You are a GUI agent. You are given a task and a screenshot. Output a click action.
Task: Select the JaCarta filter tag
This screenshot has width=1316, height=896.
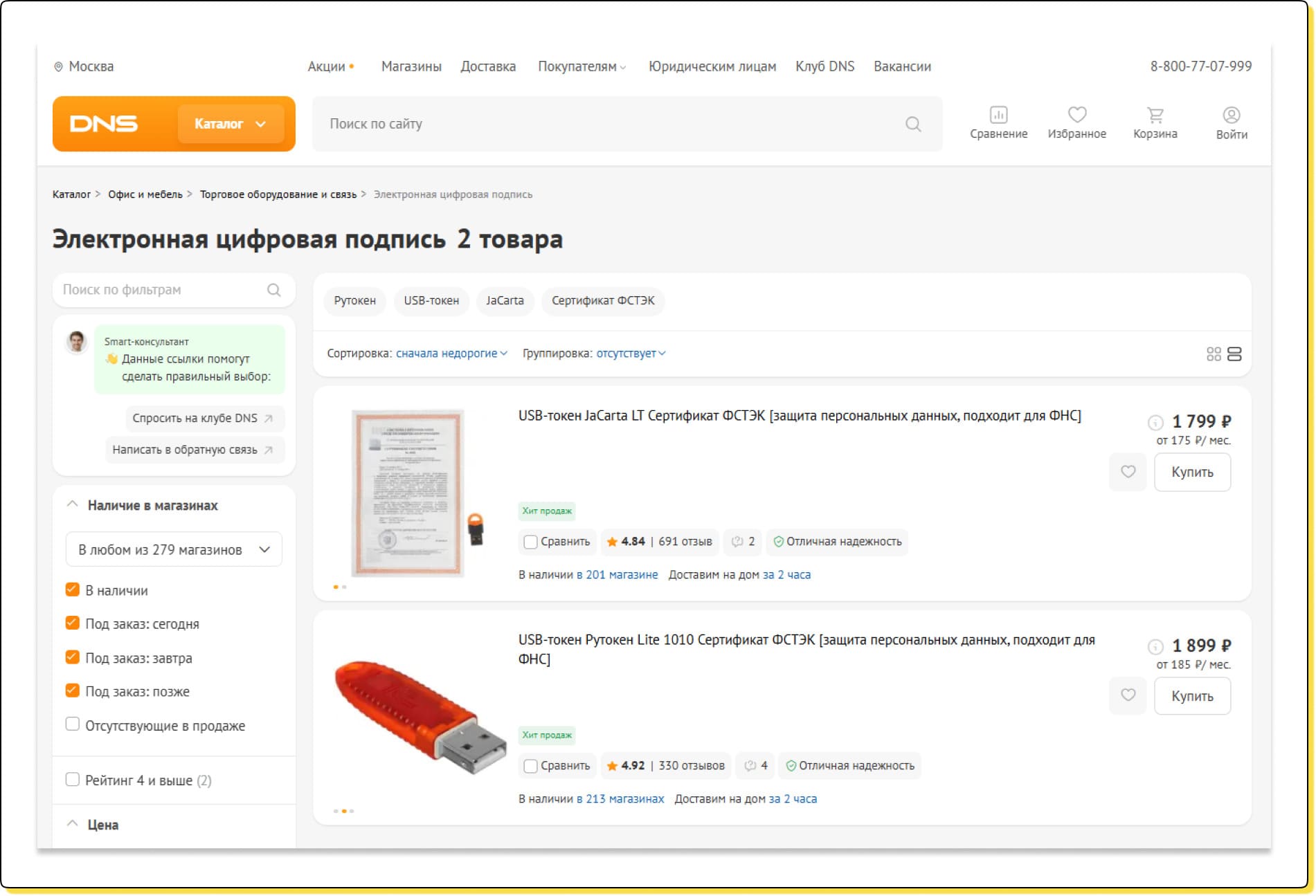[505, 301]
